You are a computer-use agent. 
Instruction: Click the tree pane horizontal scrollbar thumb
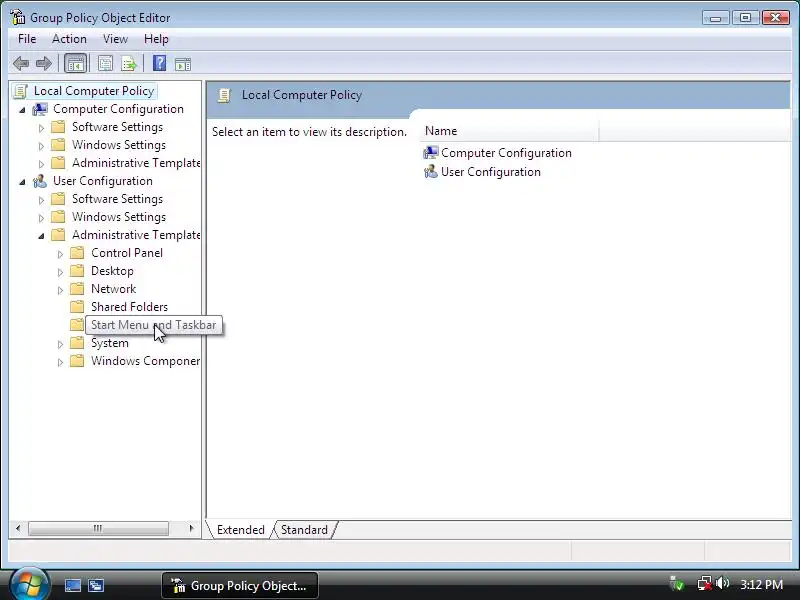(98, 528)
